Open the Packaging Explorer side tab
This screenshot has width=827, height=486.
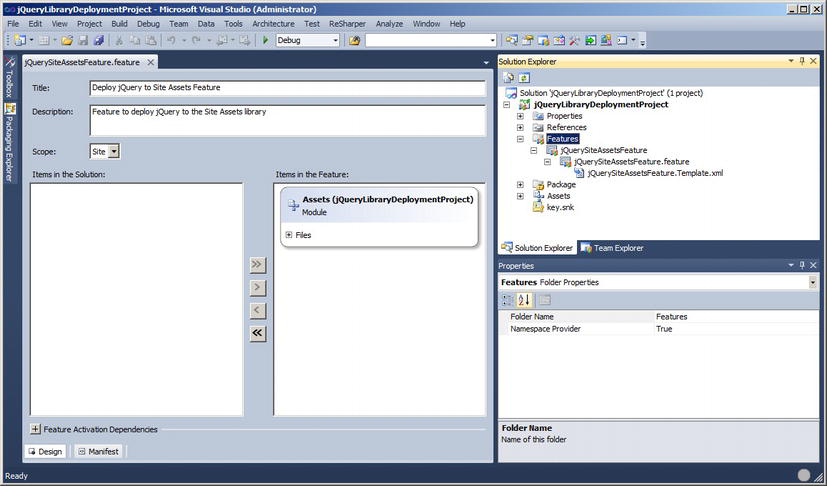click(x=9, y=142)
